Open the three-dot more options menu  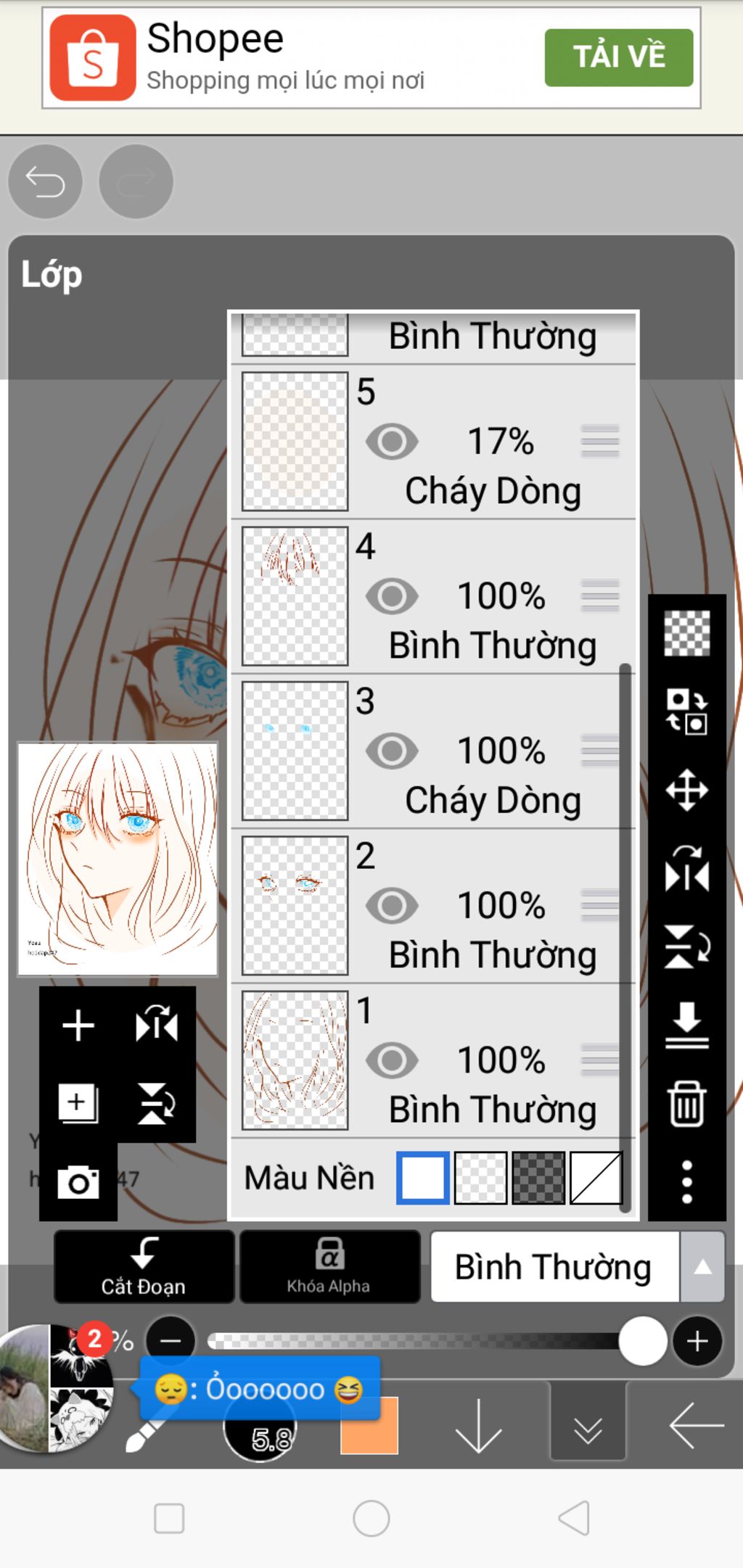tap(686, 1181)
